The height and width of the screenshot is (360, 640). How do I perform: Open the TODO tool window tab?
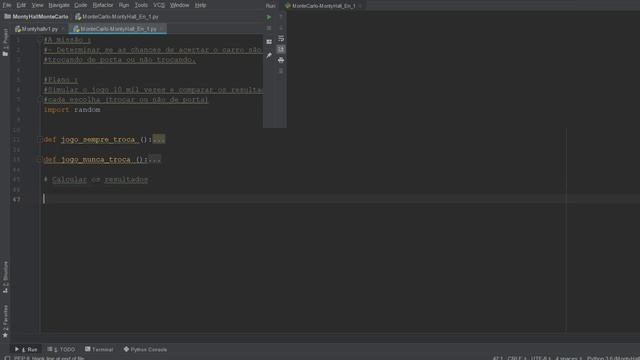coord(61,349)
